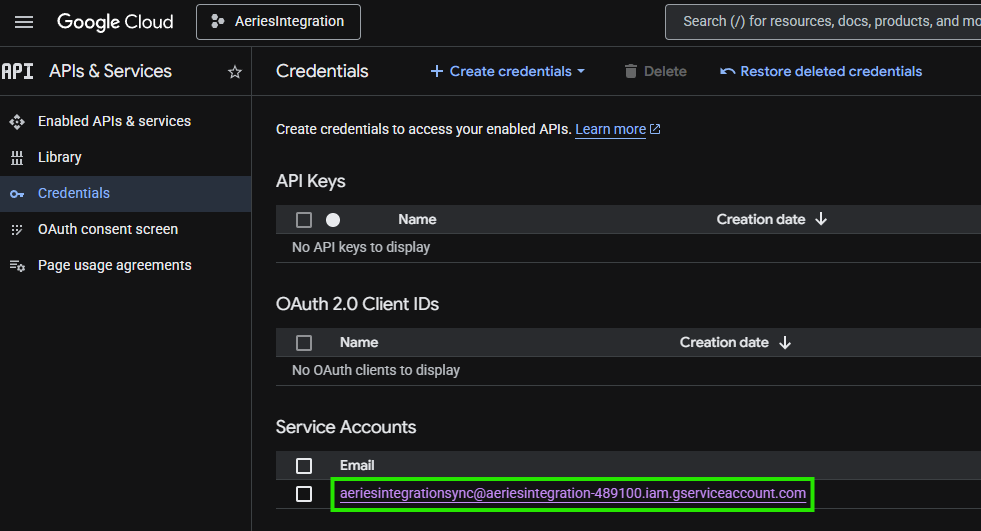Click the OAuth consent screen icon

tap(17, 230)
